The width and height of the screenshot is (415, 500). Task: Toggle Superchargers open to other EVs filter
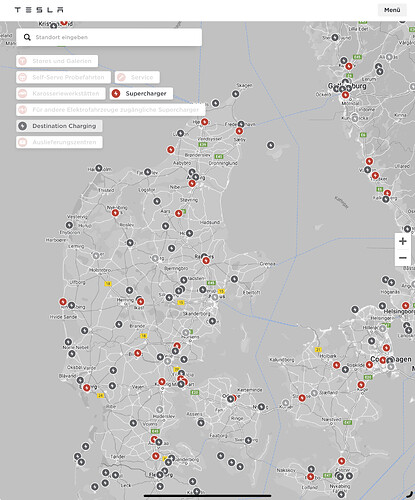pos(111,110)
